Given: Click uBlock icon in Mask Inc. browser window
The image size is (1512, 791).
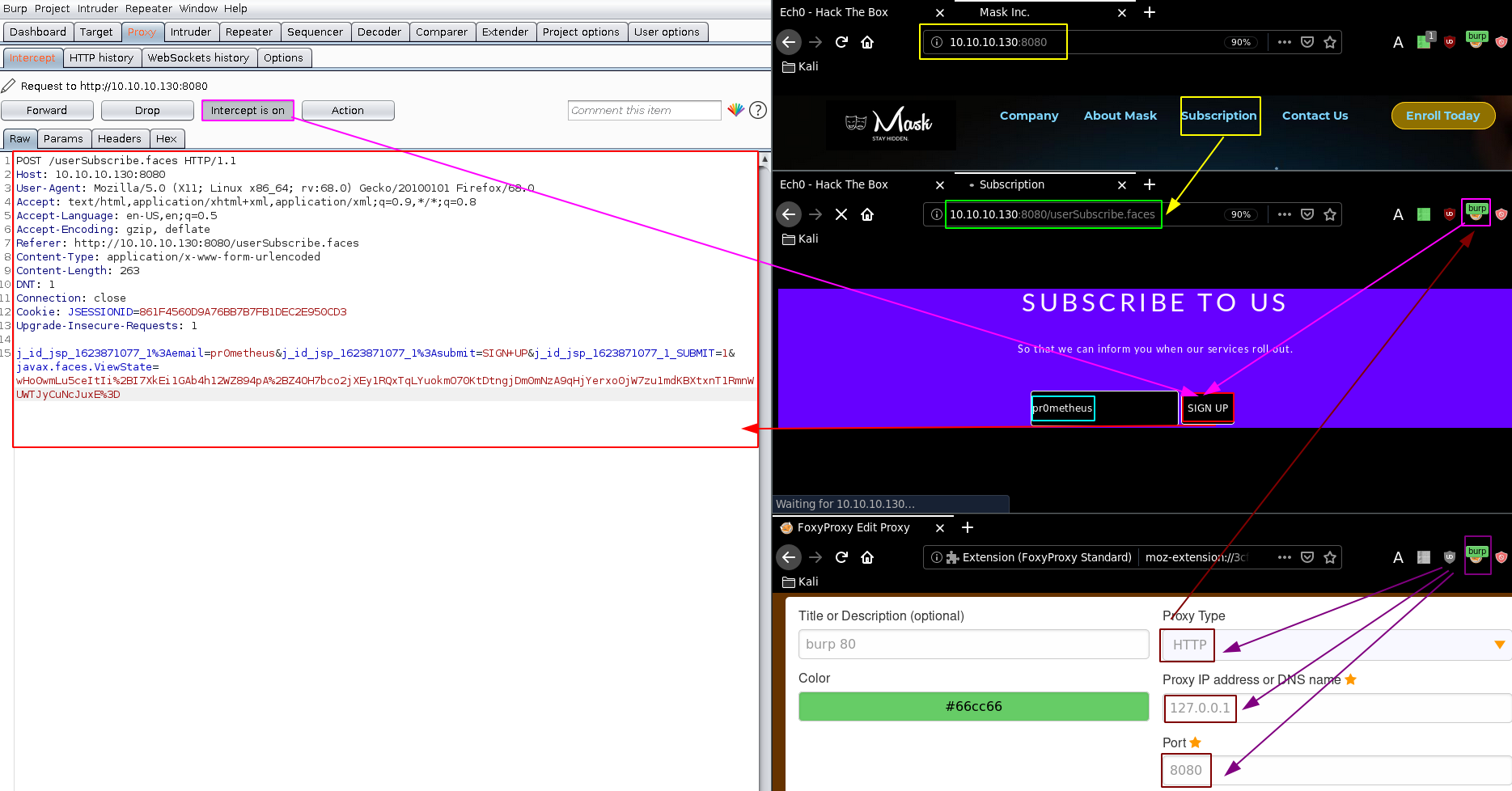Looking at the screenshot, I should click(1450, 42).
